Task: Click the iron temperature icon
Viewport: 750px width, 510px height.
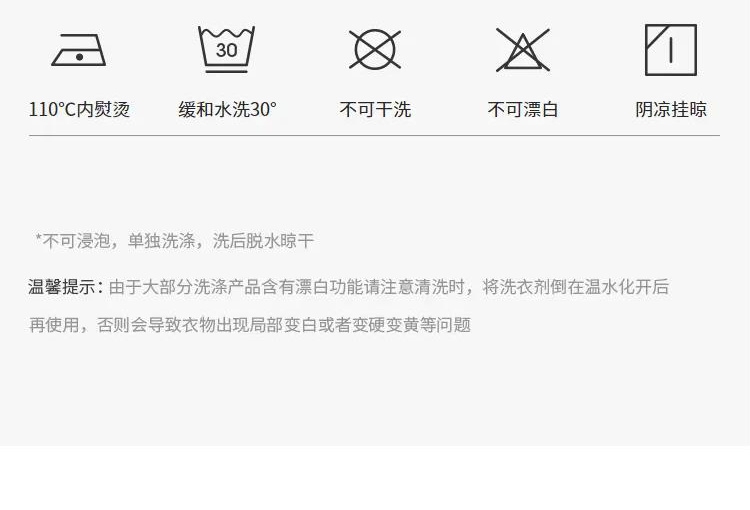Action: (x=79, y=50)
